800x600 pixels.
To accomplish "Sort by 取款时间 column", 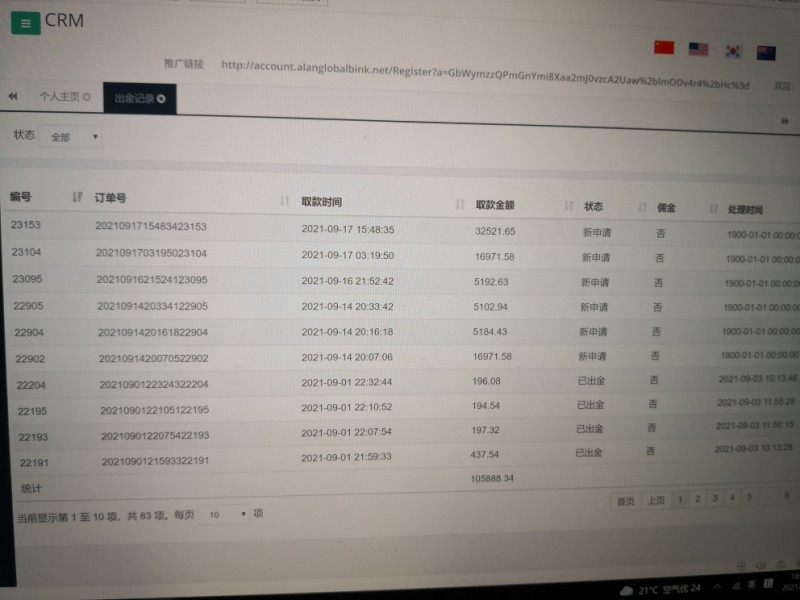I will pyautogui.click(x=460, y=204).
